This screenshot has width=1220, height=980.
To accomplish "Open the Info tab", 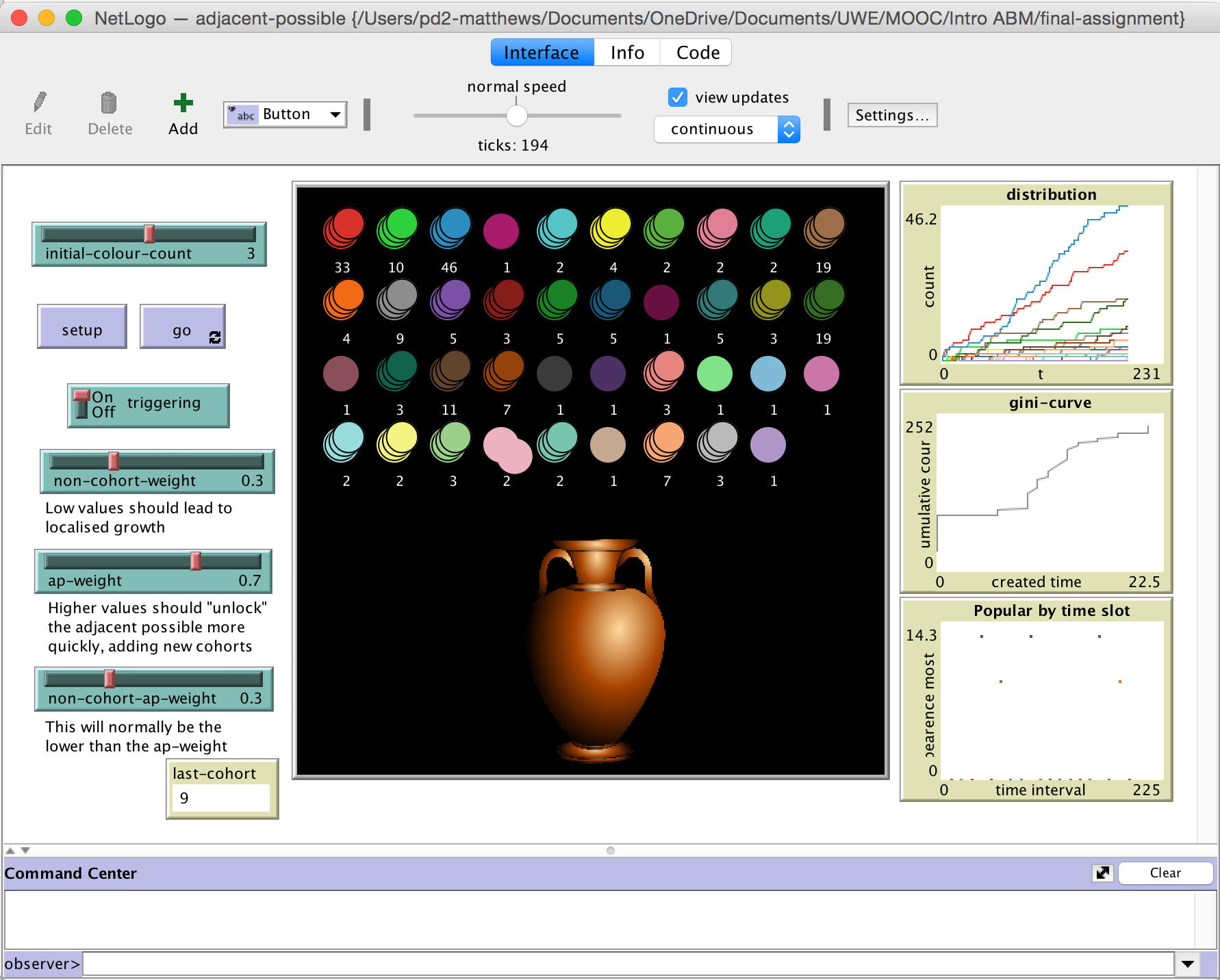I will [x=626, y=52].
